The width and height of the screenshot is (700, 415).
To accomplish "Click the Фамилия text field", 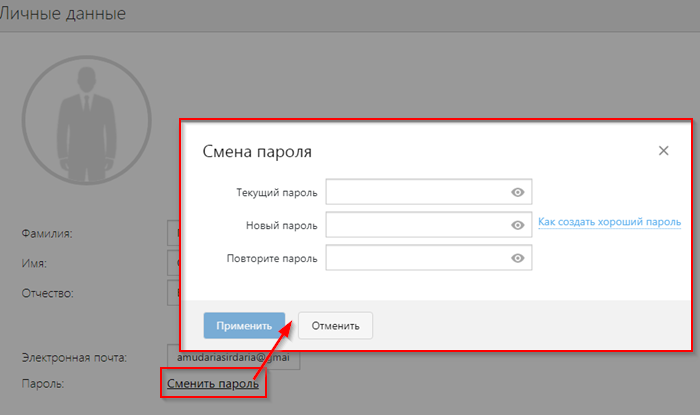I will click(x=172, y=234).
